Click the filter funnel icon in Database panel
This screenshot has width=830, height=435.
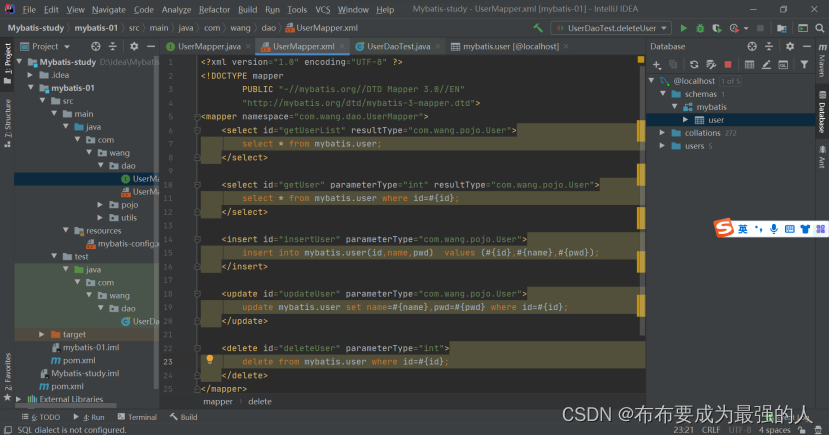click(x=804, y=65)
